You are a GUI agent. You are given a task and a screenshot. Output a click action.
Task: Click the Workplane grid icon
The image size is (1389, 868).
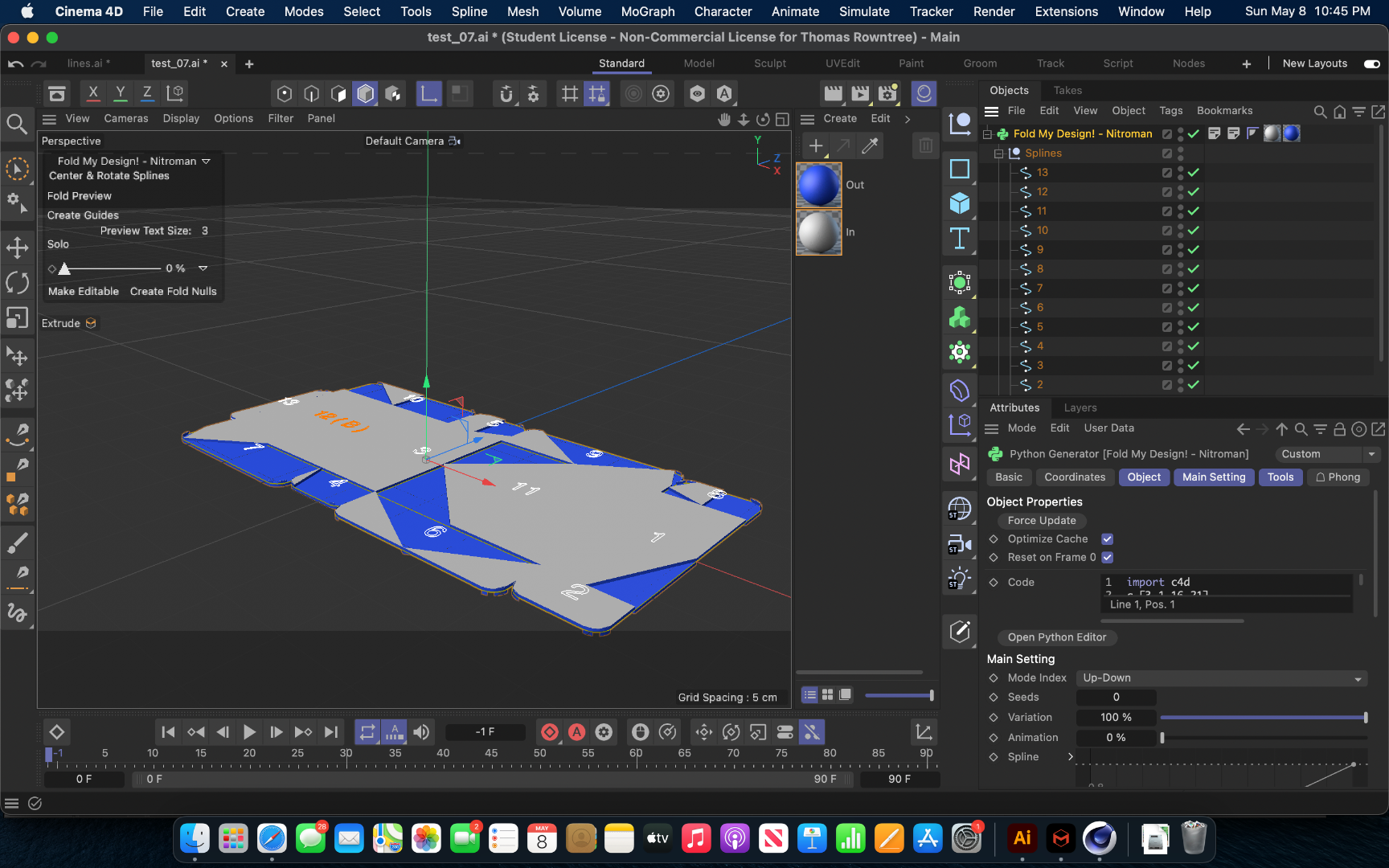[570, 94]
